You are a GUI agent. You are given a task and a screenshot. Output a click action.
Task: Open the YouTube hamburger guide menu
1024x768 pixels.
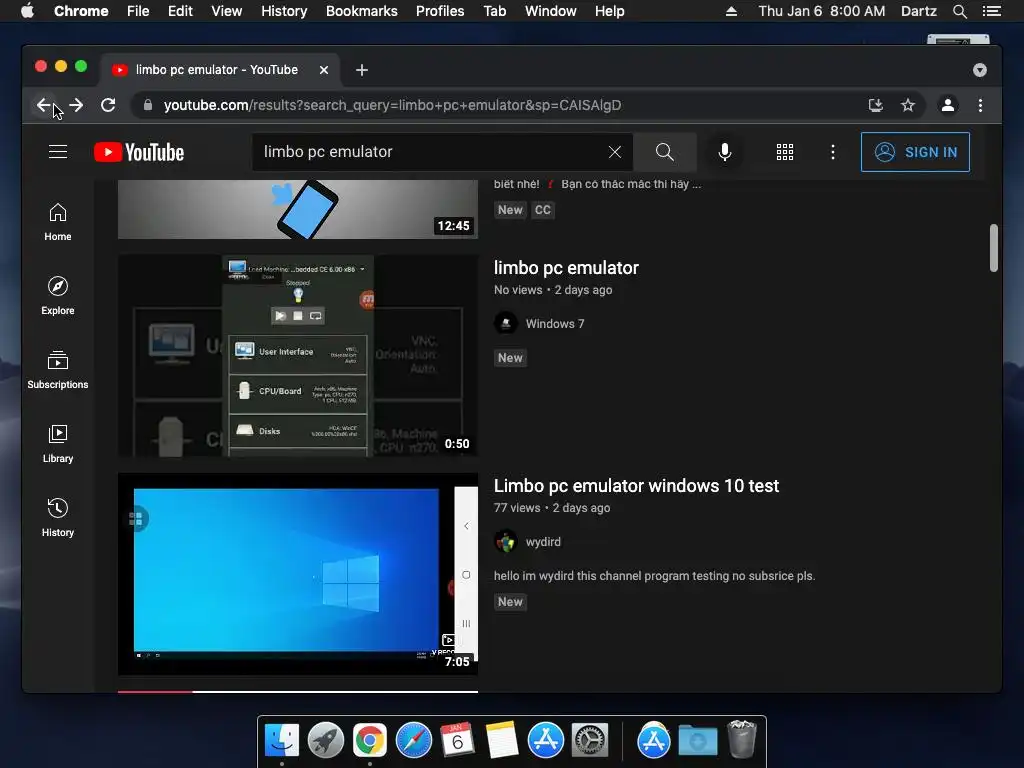[58, 152]
